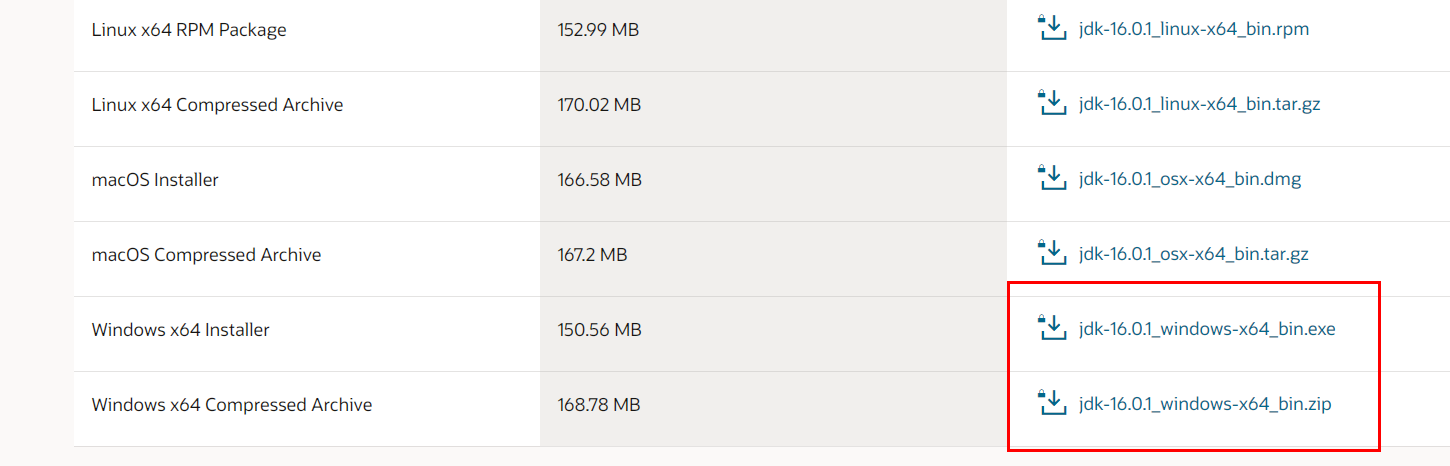Open the jdk-16.0.1_osx-x64_bin.tar.gz link
The width and height of the screenshot is (1450, 466).
pyautogui.click(x=1193, y=255)
